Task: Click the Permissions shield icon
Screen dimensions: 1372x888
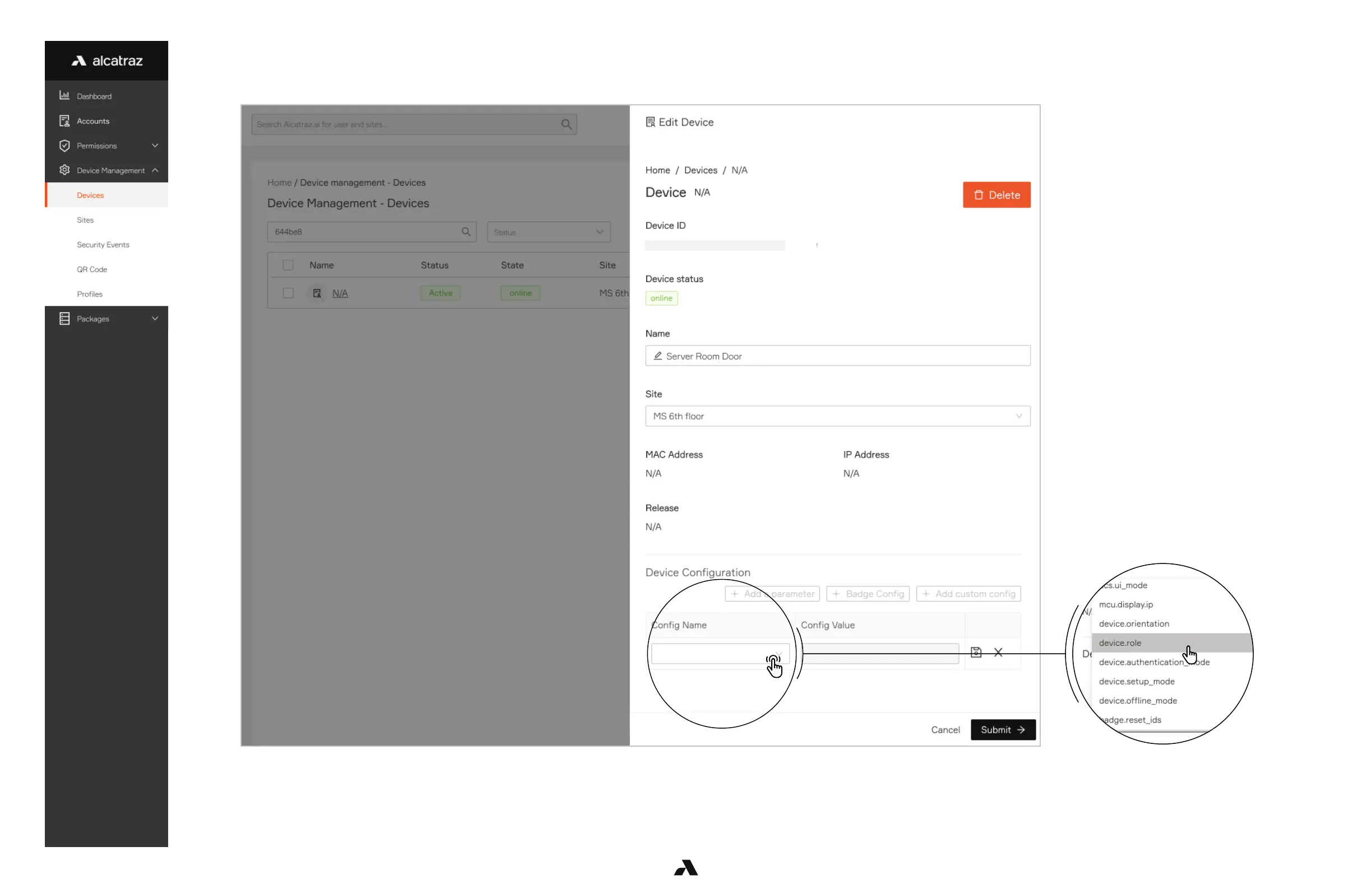Action: tap(64, 145)
